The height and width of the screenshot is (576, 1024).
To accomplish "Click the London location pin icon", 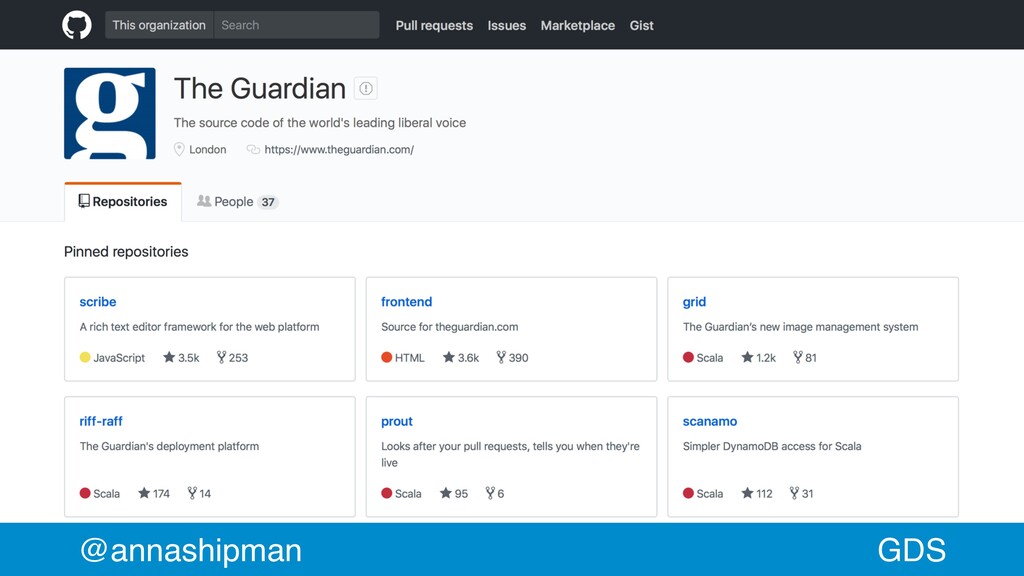I will pos(179,150).
